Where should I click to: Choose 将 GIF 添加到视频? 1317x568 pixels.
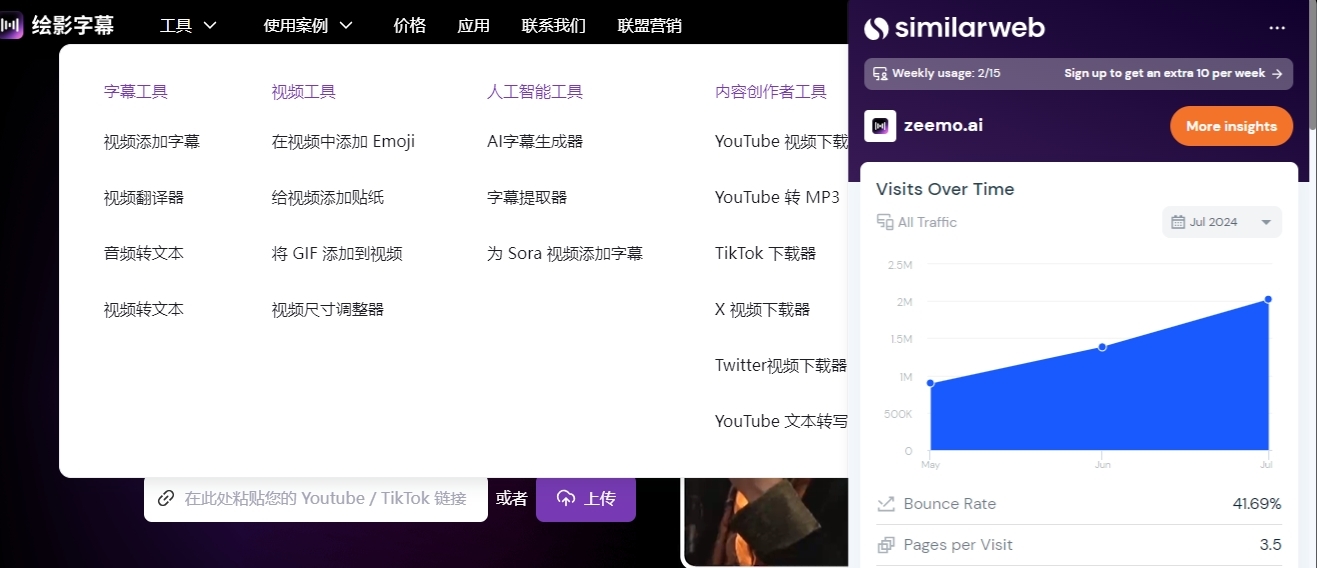pos(337,254)
